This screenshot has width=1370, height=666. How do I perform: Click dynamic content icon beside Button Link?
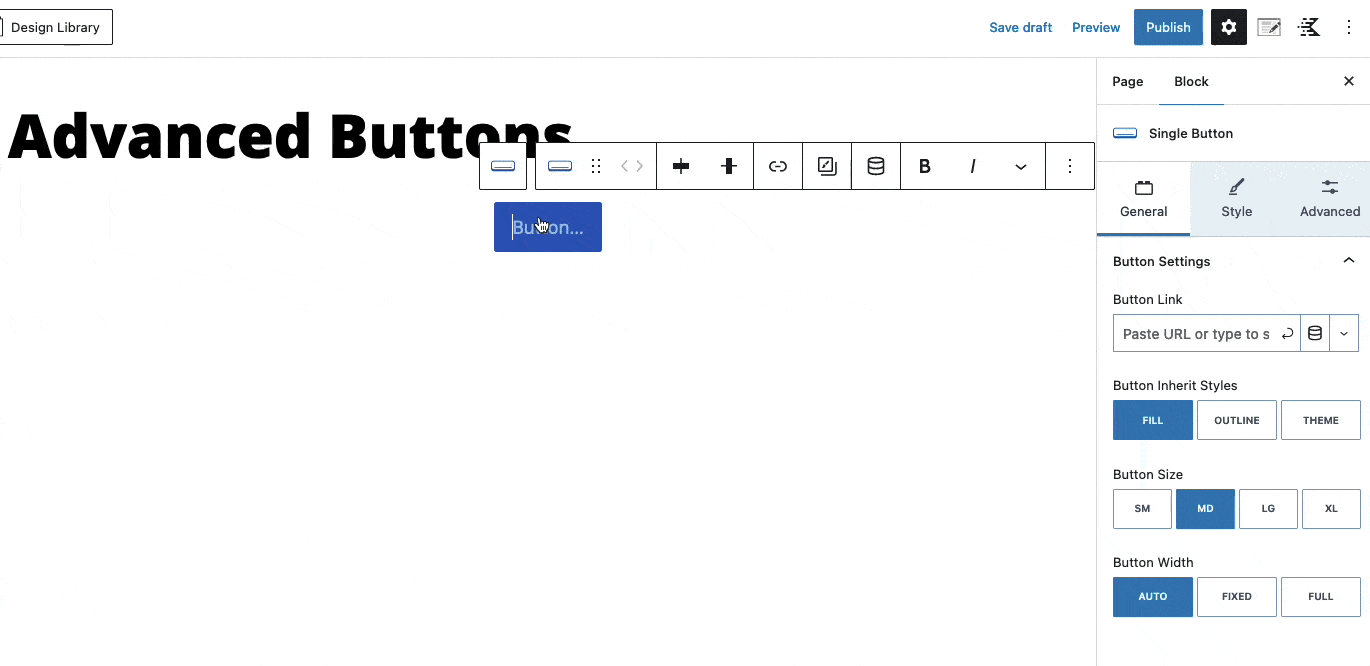click(x=1315, y=334)
